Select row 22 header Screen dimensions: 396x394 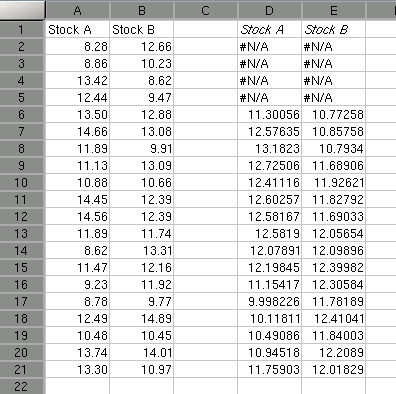[22, 386]
